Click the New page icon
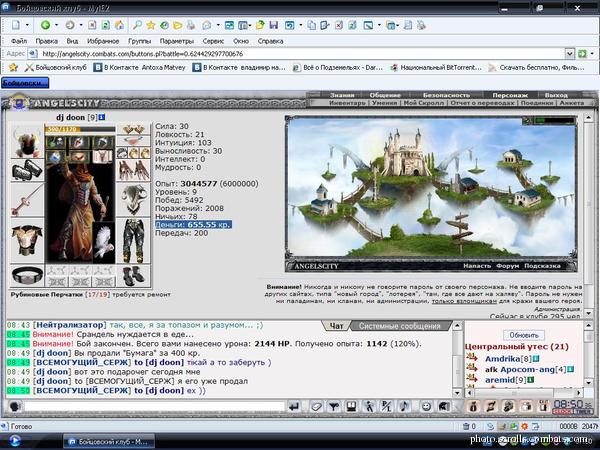 [16, 25]
